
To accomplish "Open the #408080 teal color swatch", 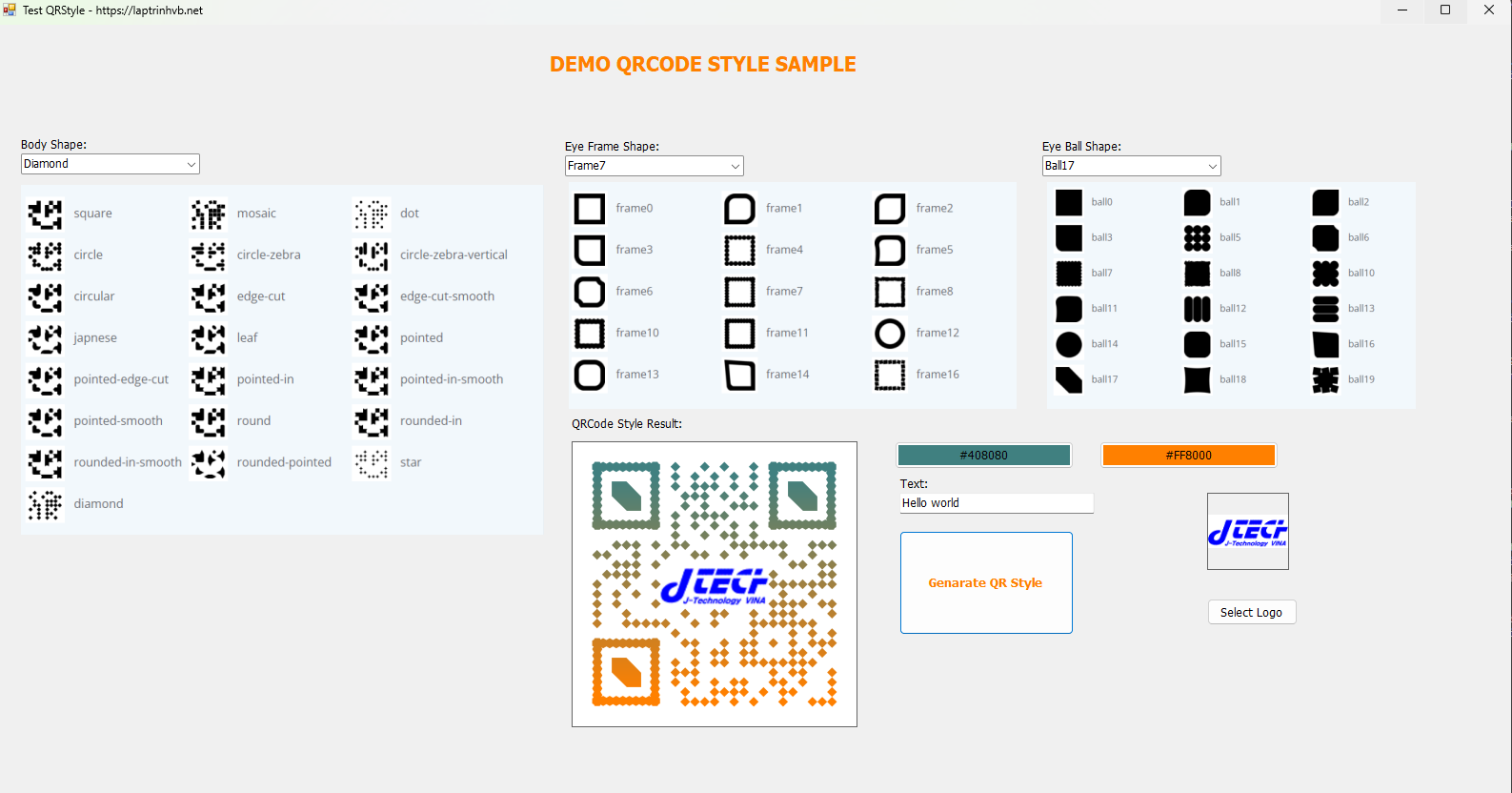I will pyautogui.click(x=984, y=456).
